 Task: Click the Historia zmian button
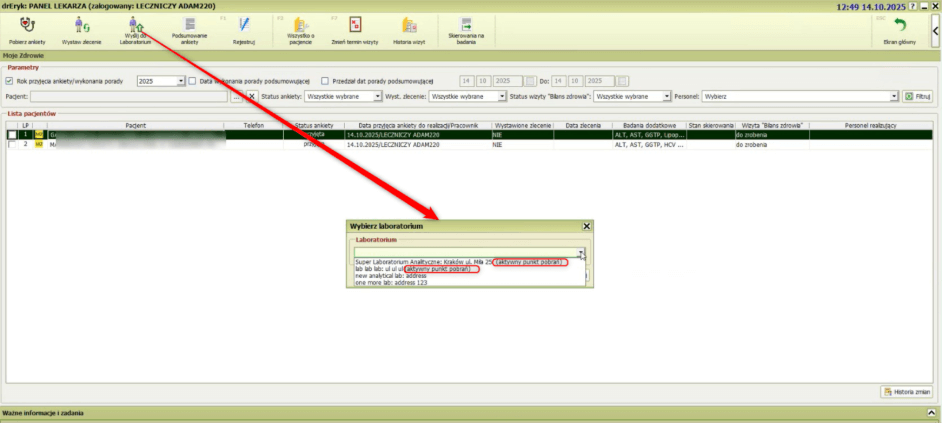pos(906,391)
